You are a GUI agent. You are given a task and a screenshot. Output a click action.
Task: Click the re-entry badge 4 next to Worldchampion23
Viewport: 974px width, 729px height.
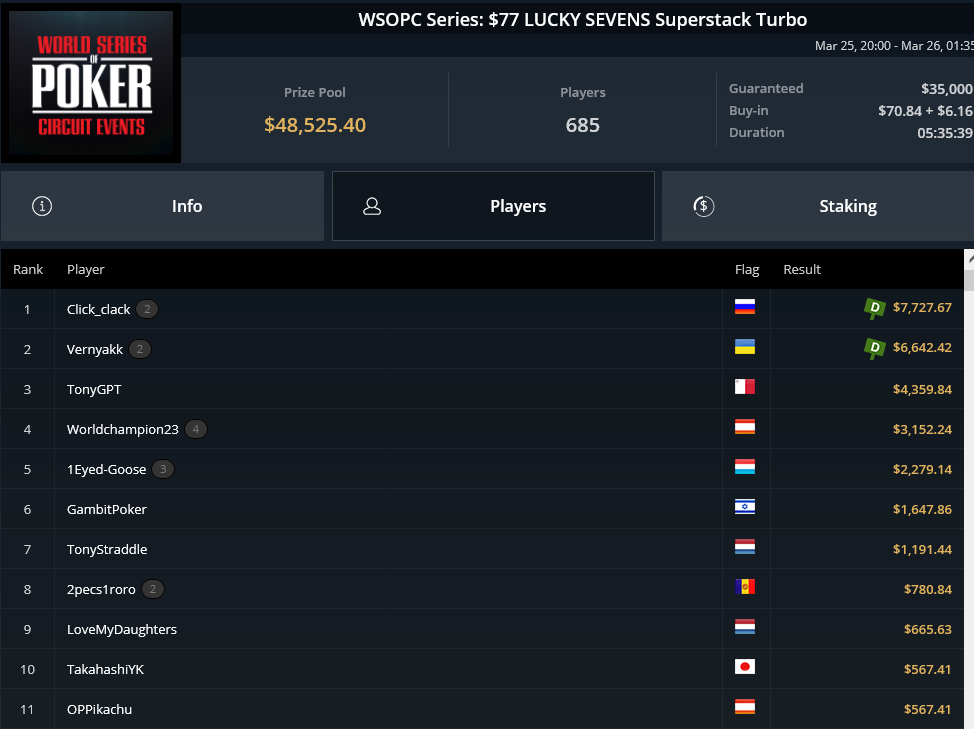point(196,429)
